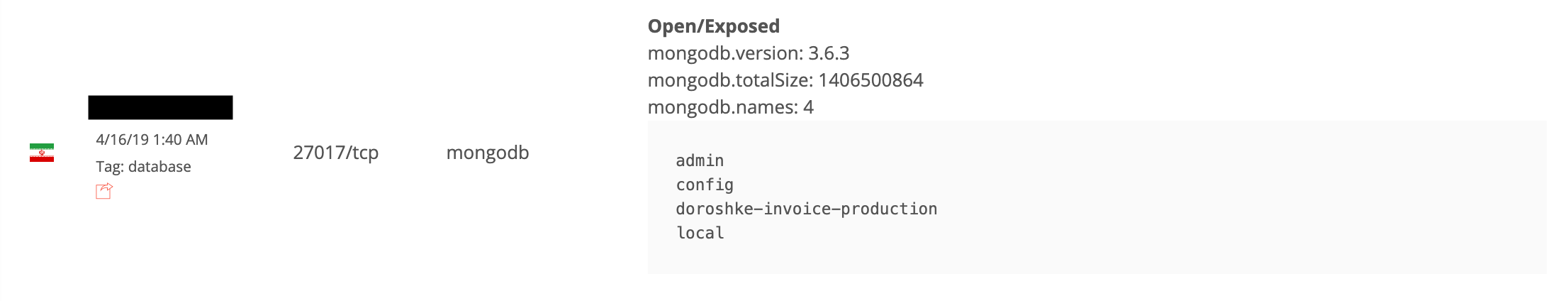This screenshot has width=1568, height=301.
Task: Select the local database name
Action: pos(700,234)
